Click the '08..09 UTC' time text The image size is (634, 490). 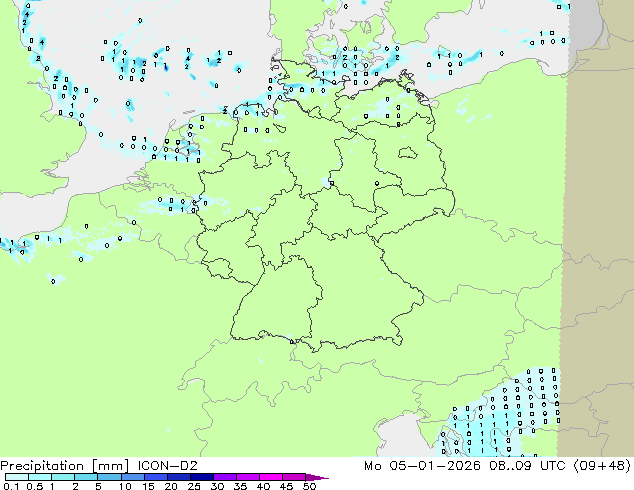click(x=527, y=465)
